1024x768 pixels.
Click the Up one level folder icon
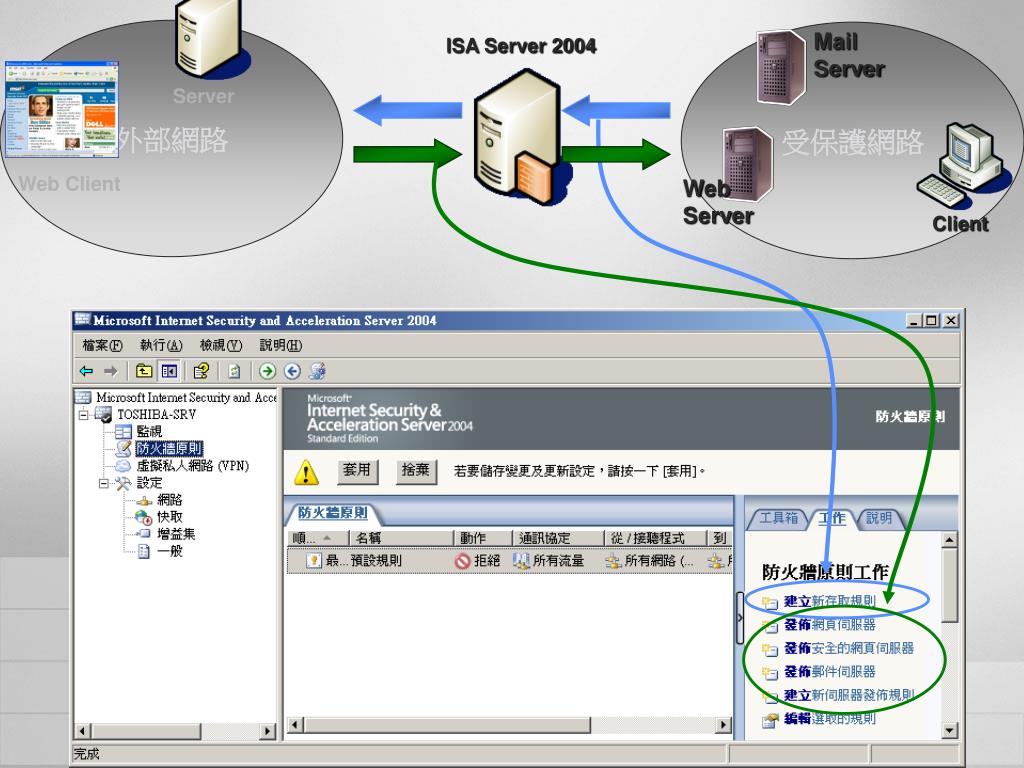point(144,371)
